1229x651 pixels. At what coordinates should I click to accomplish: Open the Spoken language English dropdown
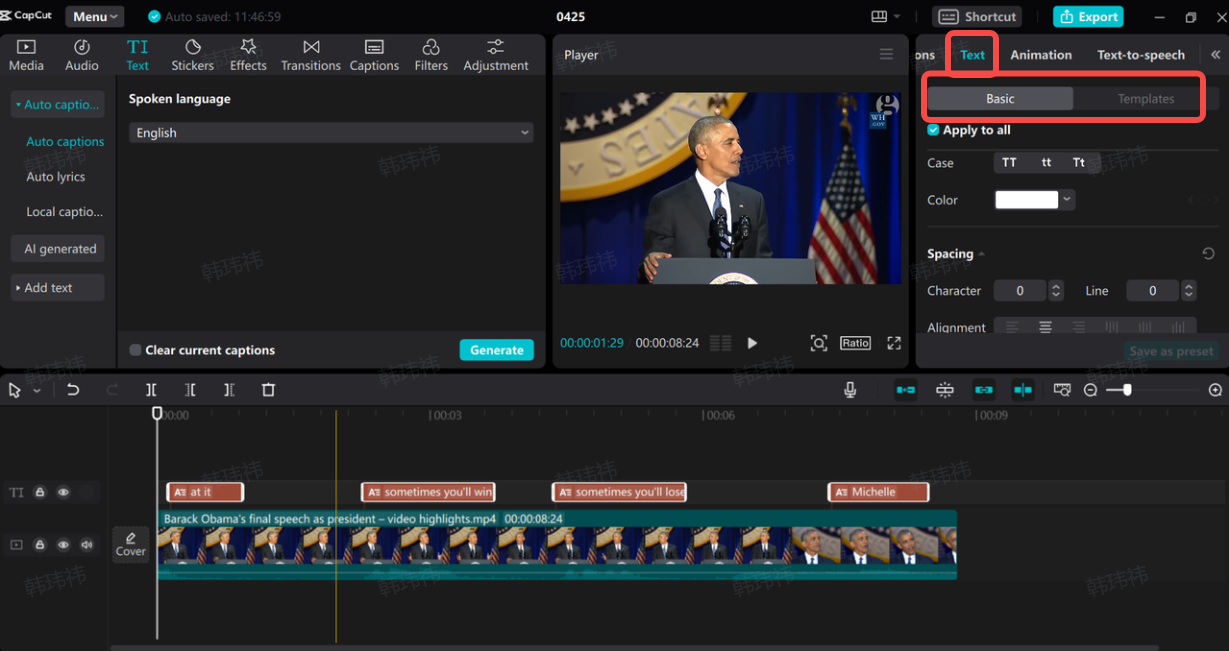(331, 132)
